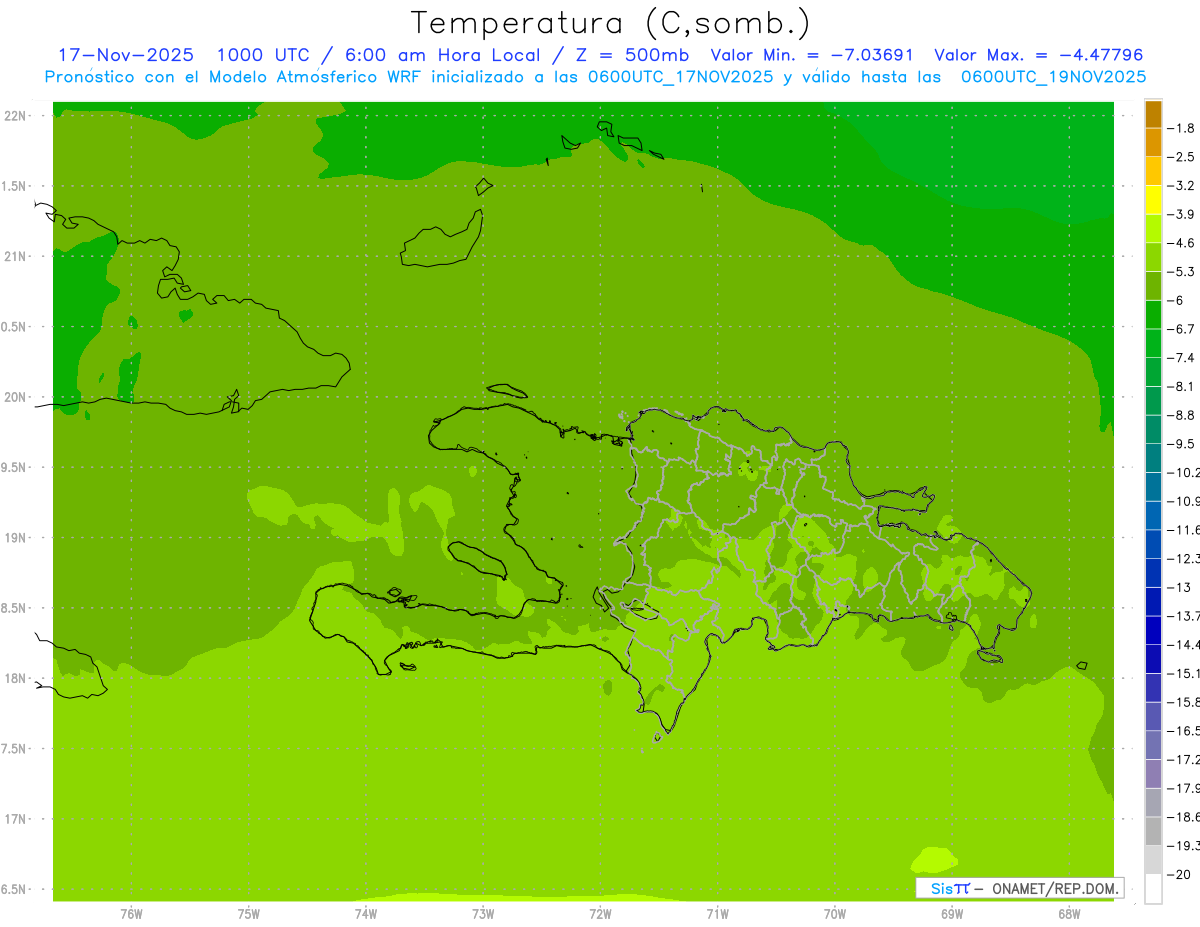
Task: Click the latitude label "18N"
Action: click(15, 679)
